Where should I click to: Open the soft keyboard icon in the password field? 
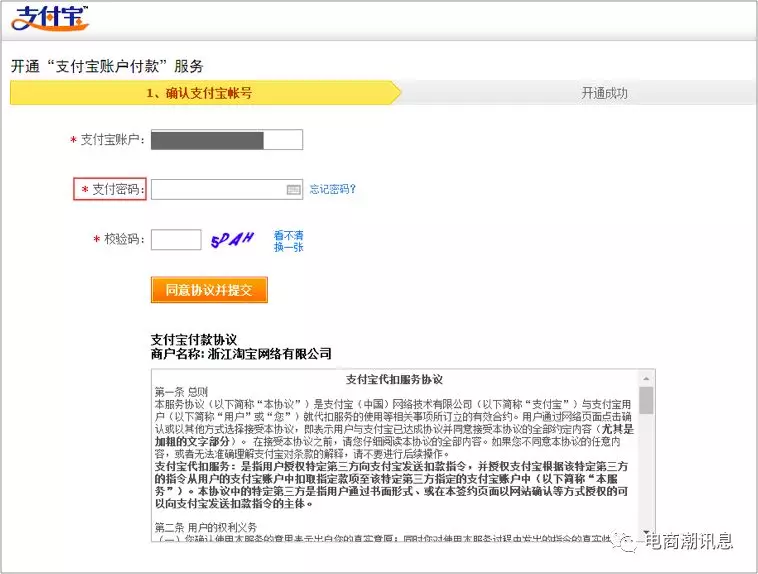pos(293,190)
